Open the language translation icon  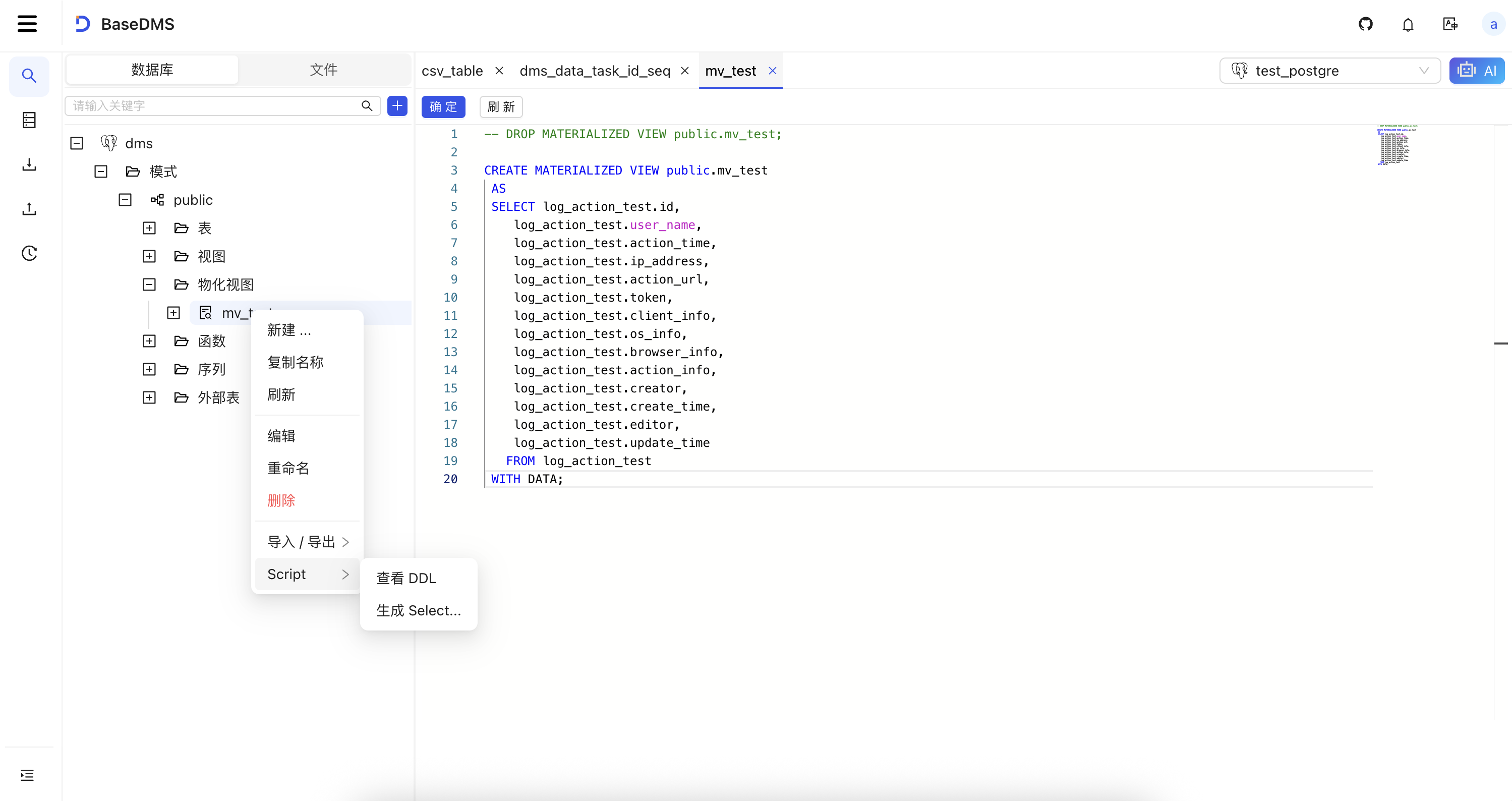(1450, 24)
